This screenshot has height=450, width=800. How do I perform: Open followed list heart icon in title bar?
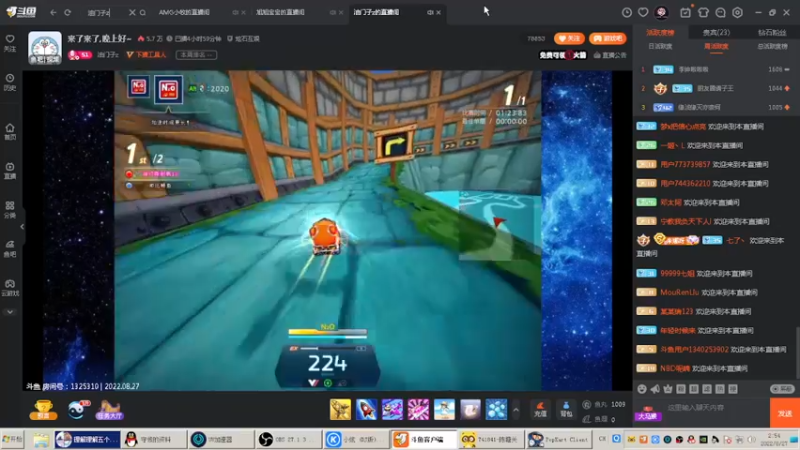pyautogui.click(x=643, y=12)
